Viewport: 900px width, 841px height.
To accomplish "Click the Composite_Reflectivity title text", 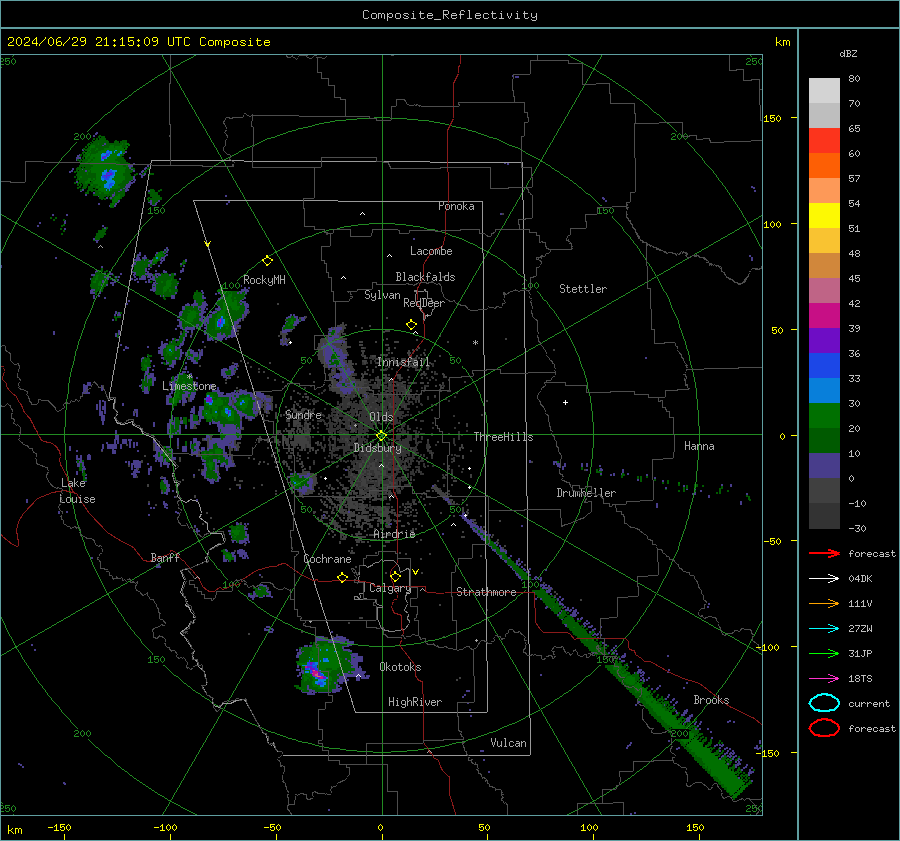I will coord(450,15).
